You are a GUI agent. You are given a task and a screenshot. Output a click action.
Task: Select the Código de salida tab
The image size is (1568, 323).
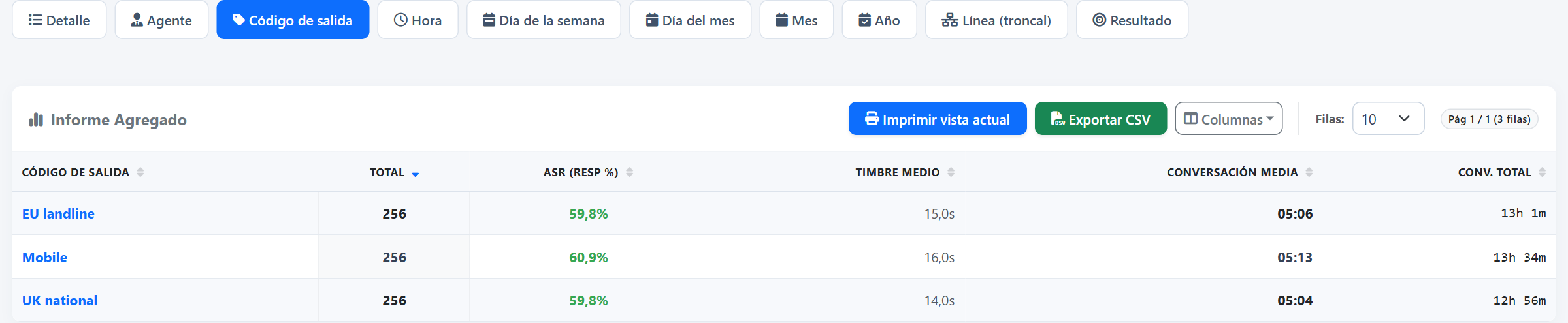(293, 20)
